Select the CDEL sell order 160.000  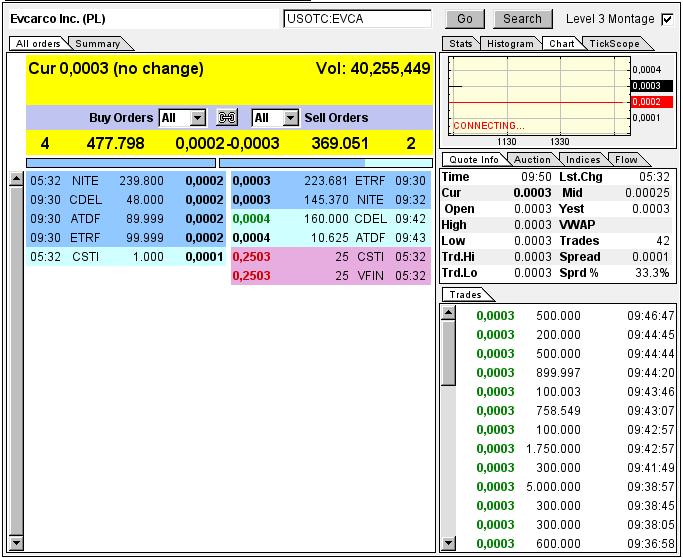(x=331, y=219)
